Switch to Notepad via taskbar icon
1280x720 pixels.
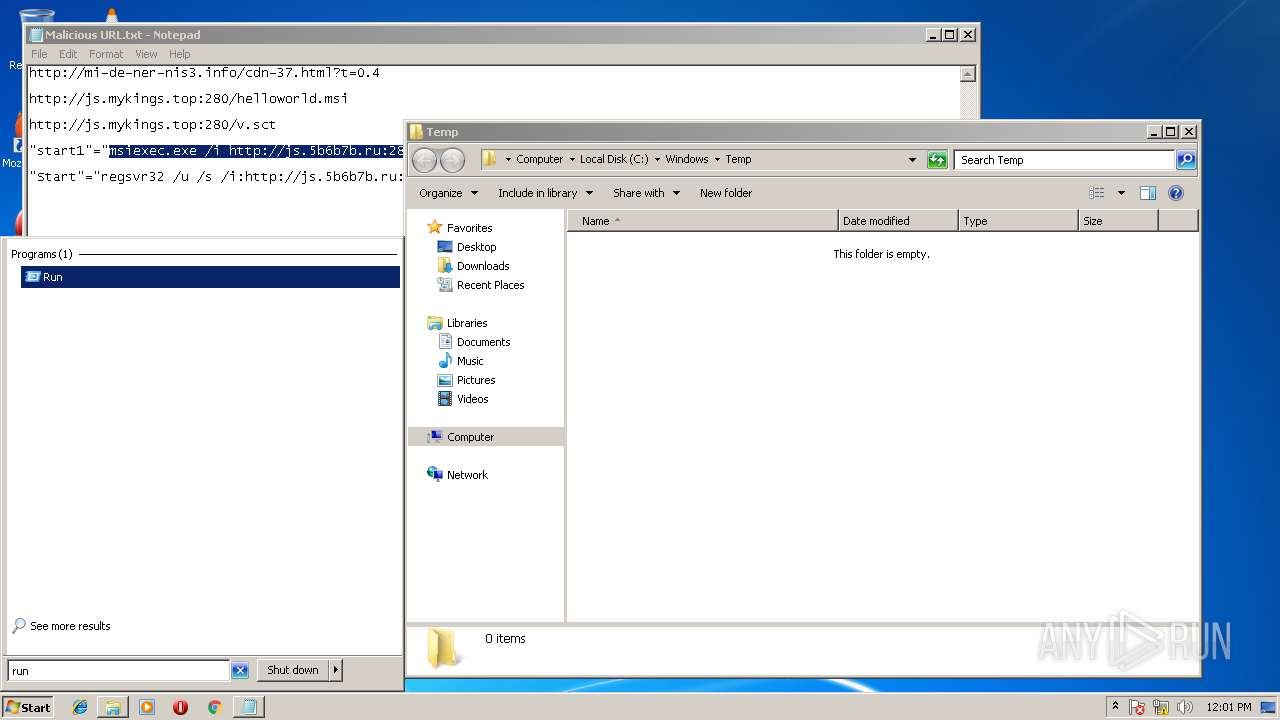247,707
